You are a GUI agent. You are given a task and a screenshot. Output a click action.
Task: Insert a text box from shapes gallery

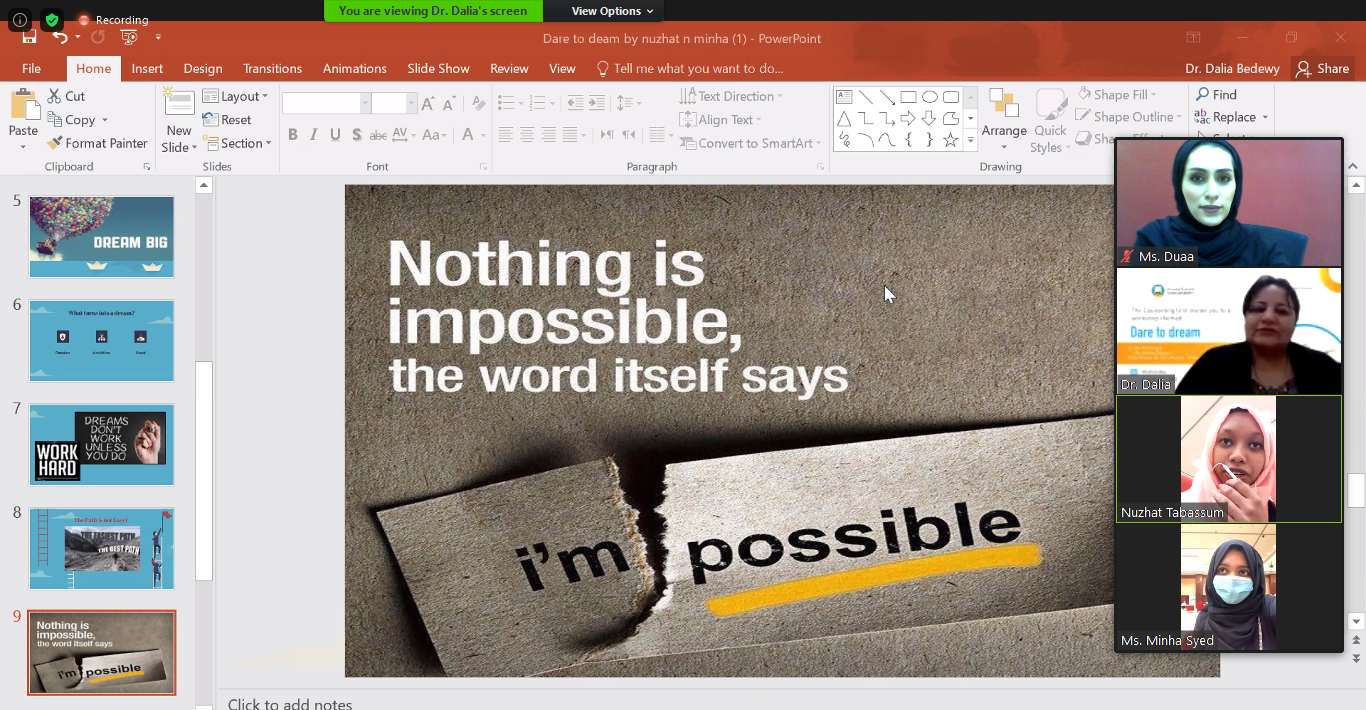[844, 97]
